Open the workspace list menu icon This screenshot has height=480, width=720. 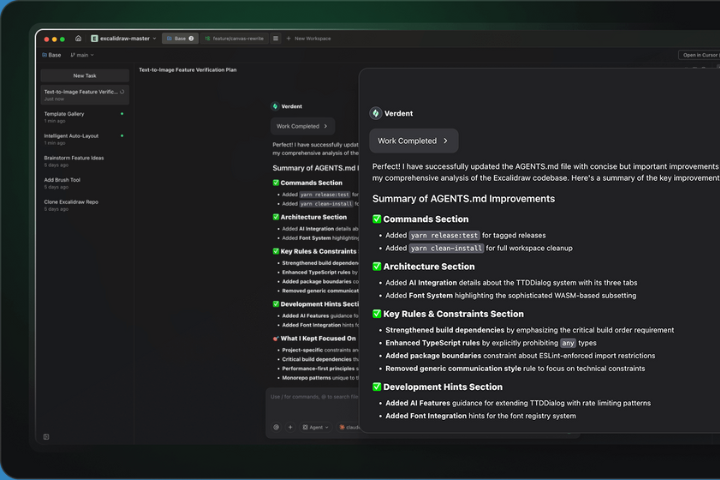[x=276, y=39]
